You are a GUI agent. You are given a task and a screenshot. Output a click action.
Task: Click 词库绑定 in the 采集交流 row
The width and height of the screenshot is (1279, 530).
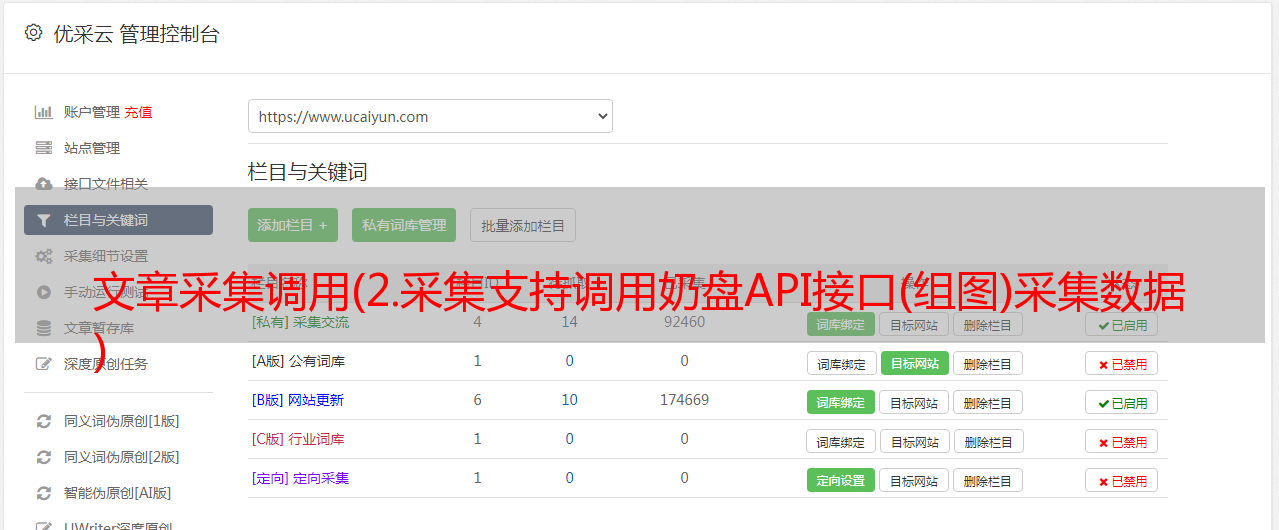(x=841, y=324)
